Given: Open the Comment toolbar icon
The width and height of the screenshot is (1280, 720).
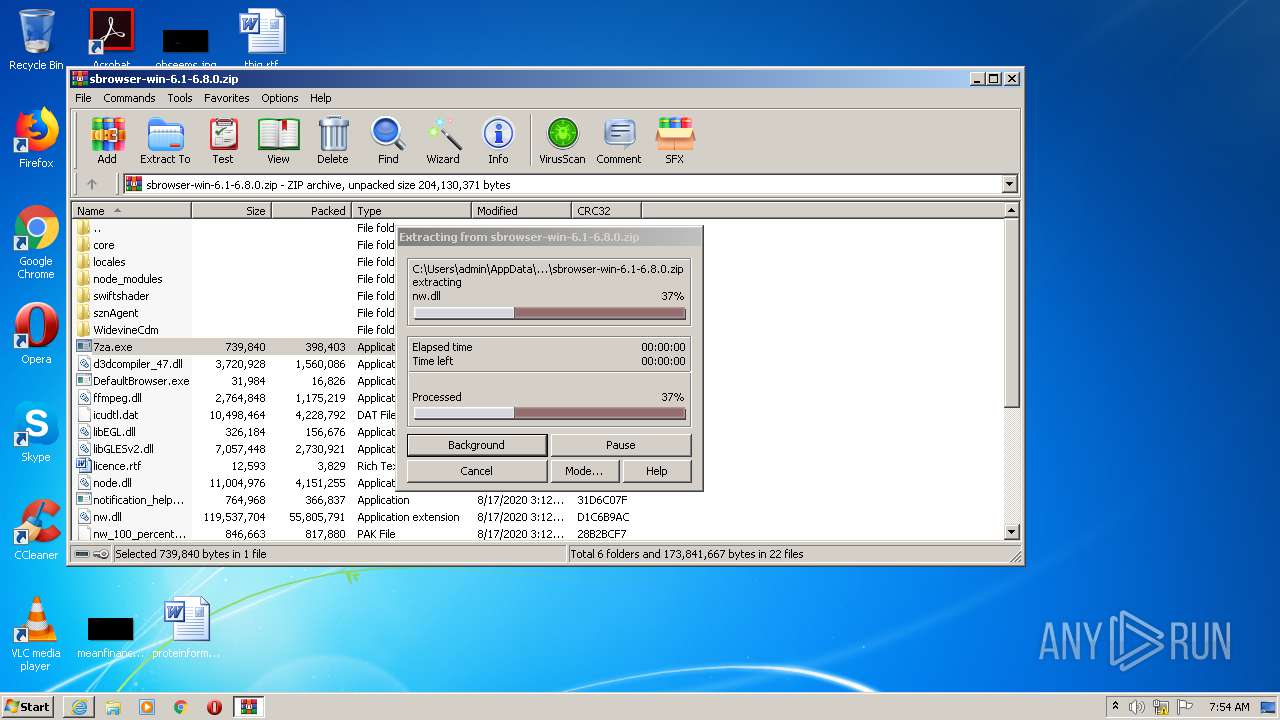Looking at the screenshot, I should point(619,140).
